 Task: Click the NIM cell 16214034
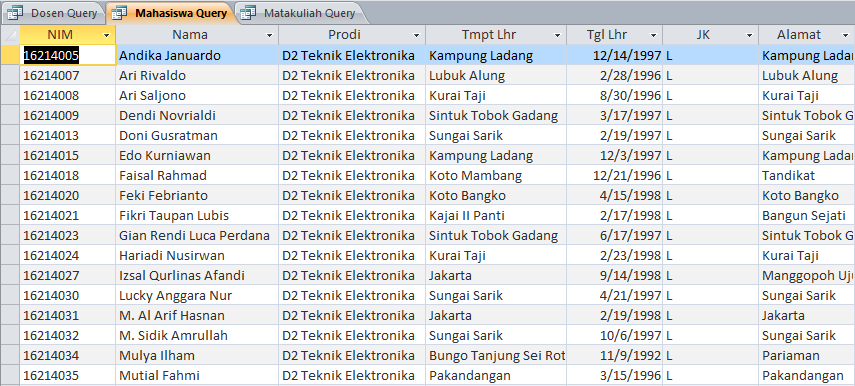click(68, 355)
